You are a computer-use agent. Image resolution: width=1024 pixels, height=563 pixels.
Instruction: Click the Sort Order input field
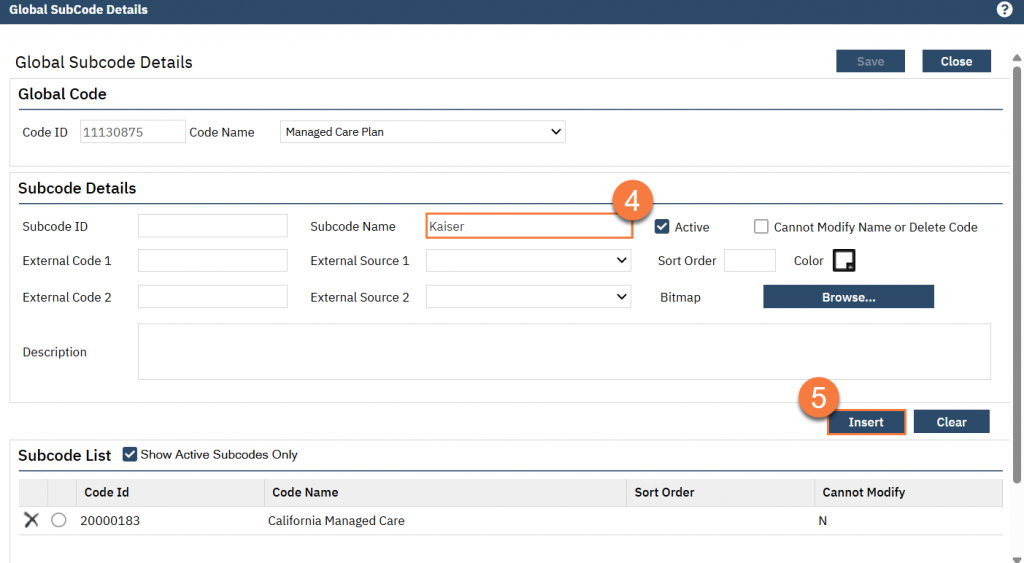coord(749,261)
